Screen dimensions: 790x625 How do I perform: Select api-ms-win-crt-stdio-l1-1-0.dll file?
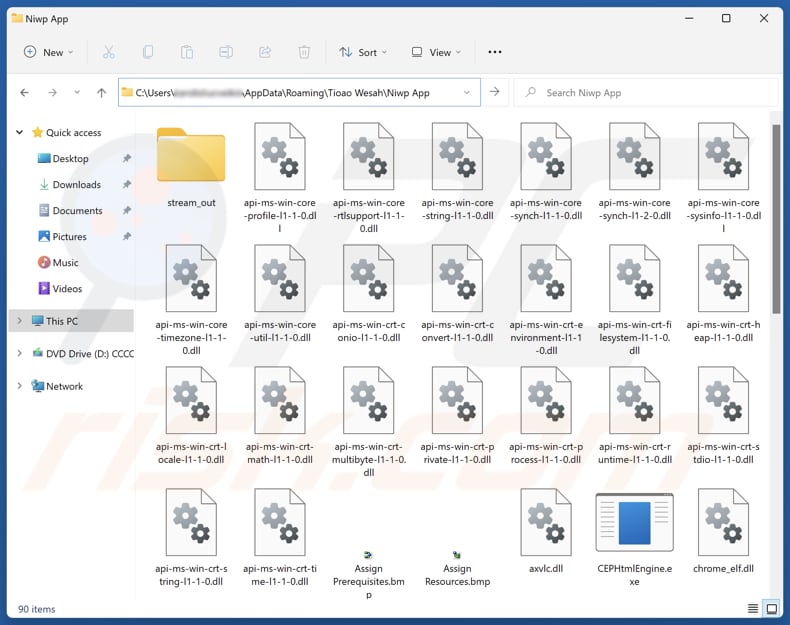723,415
